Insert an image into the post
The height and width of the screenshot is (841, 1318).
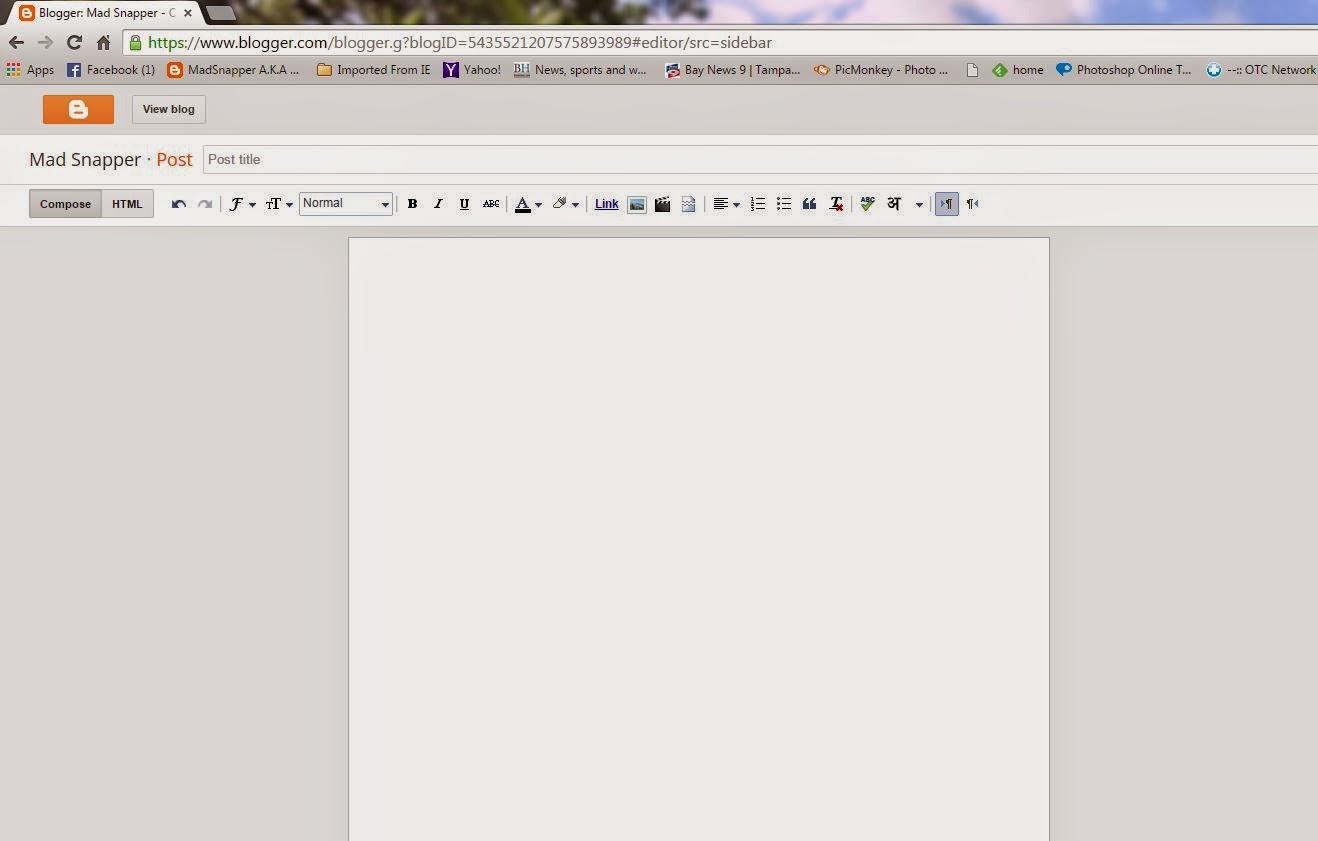point(637,204)
